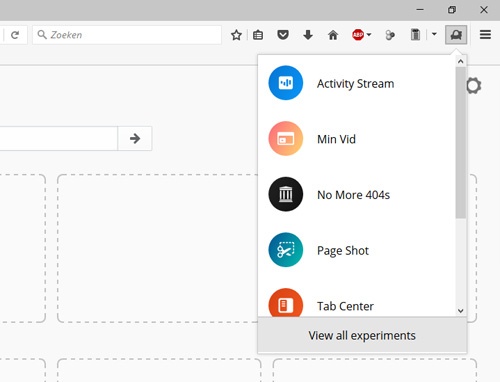Viewport: 500px width, 382px height.
Task: Click the bookmark star icon
Action: coord(236,35)
